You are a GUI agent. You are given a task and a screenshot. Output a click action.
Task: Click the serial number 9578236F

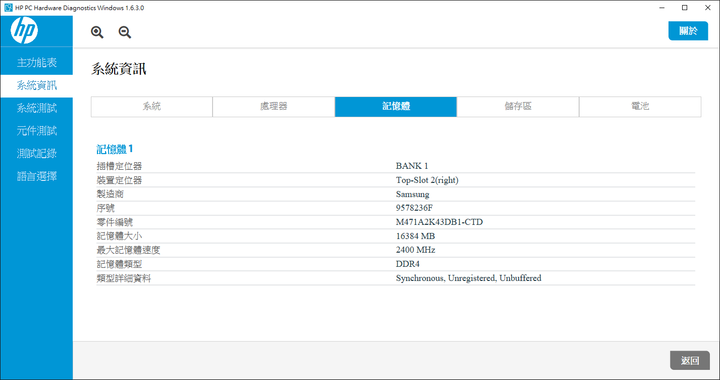click(x=414, y=208)
